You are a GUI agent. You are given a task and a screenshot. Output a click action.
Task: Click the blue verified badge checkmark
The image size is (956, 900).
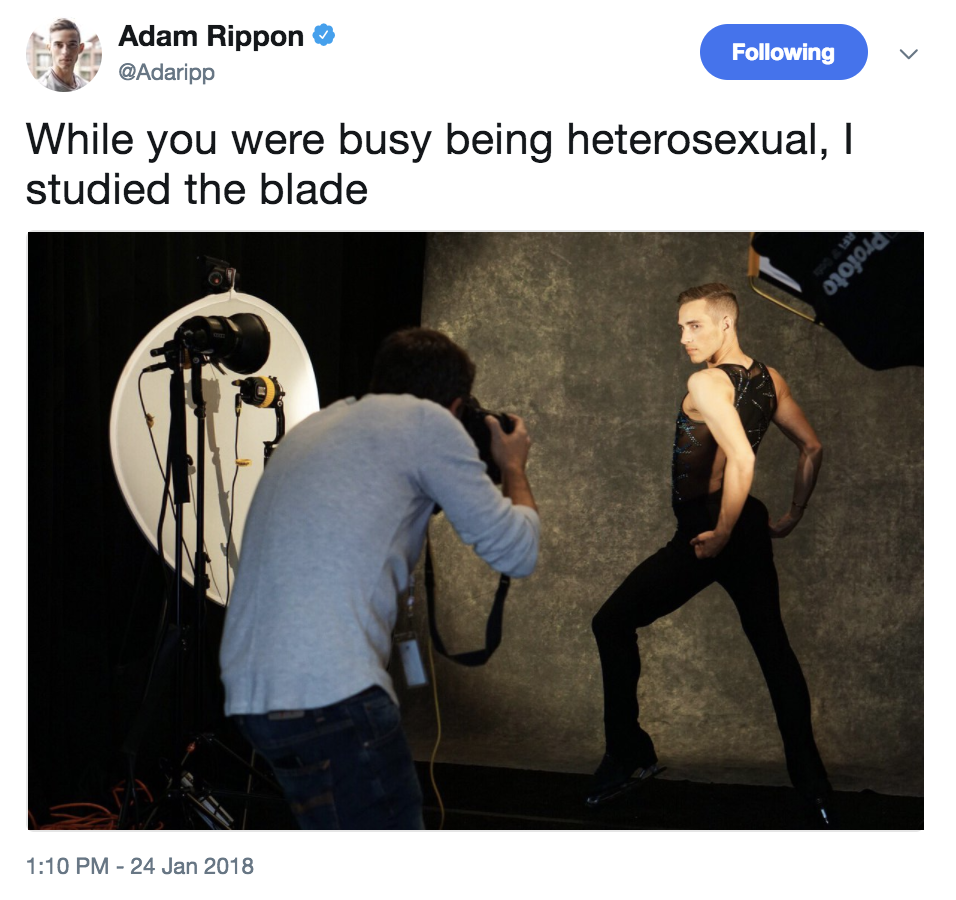point(323,35)
